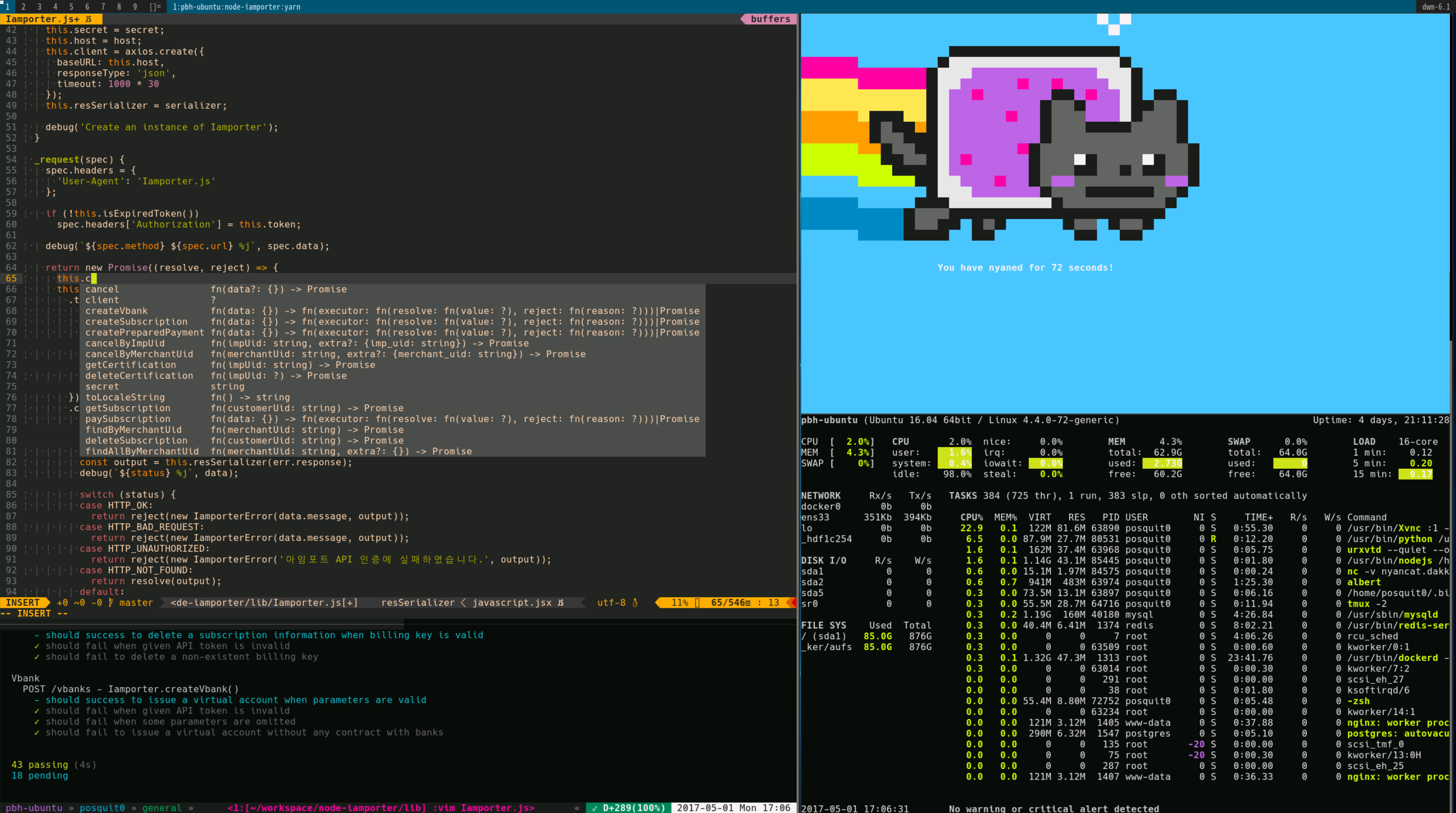Screen dimensions: 1456x813
Task: Toggle the checkmark on 'should fail to delete a non-existent billing key'
Action: (36, 656)
